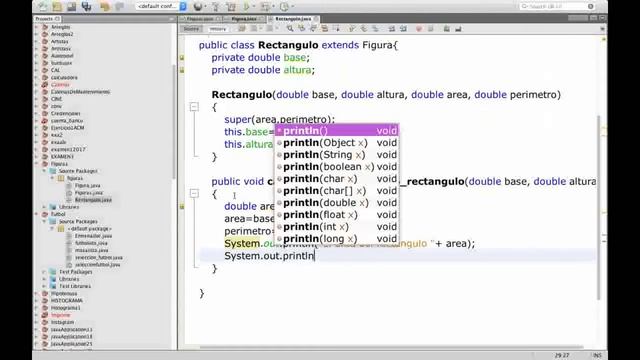This screenshot has height=360, width=640.
Task: Click the Profile Project clock icon
Action: 284,7
